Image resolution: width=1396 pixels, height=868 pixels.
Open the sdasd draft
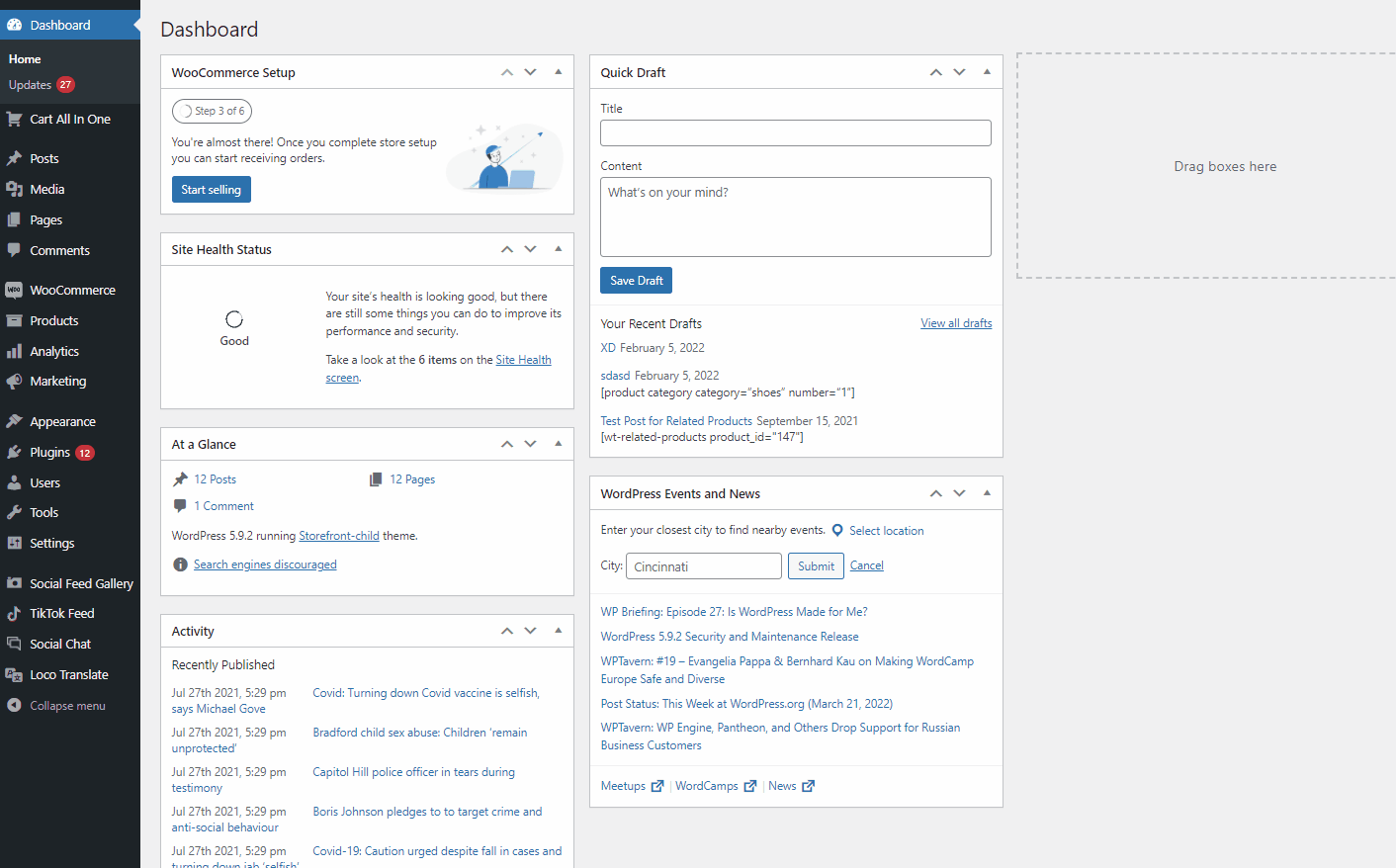point(615,376)
